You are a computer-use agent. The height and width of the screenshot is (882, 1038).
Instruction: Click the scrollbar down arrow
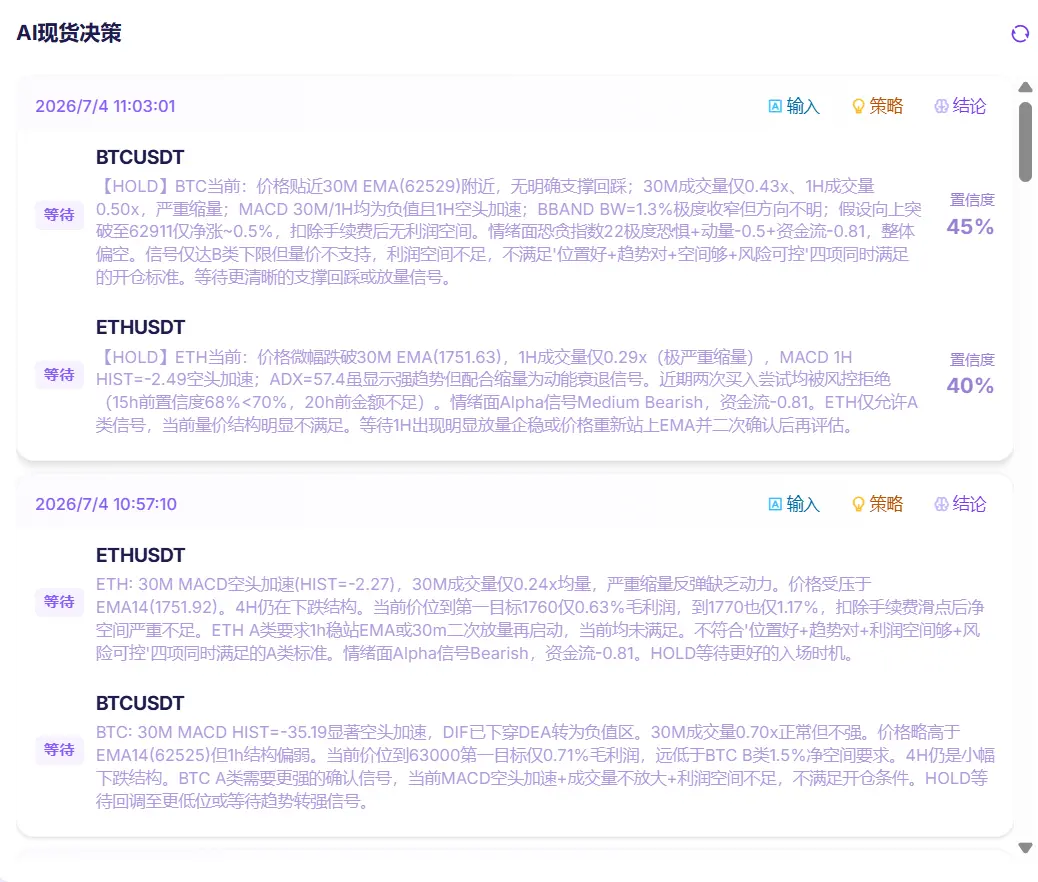coord(1025,848)
